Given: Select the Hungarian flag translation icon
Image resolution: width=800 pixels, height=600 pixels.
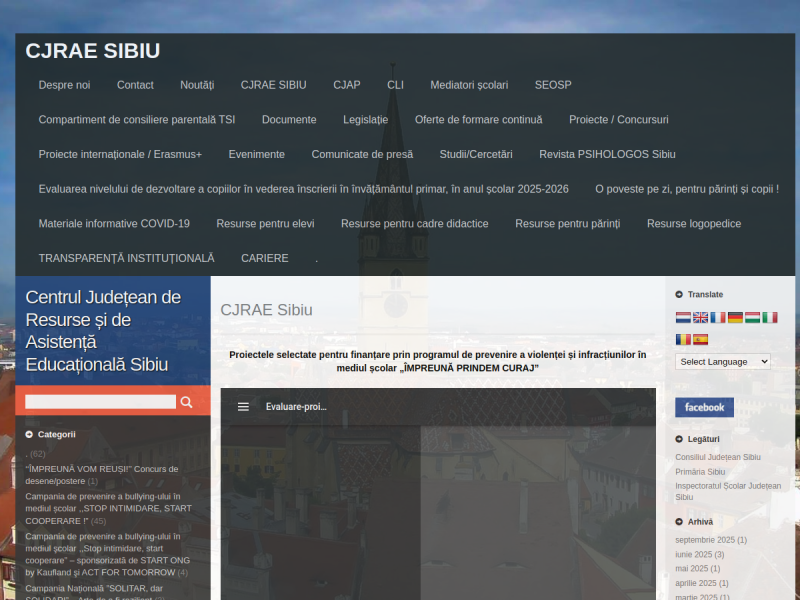Looking at the screenshot, I should click(752, 318).
